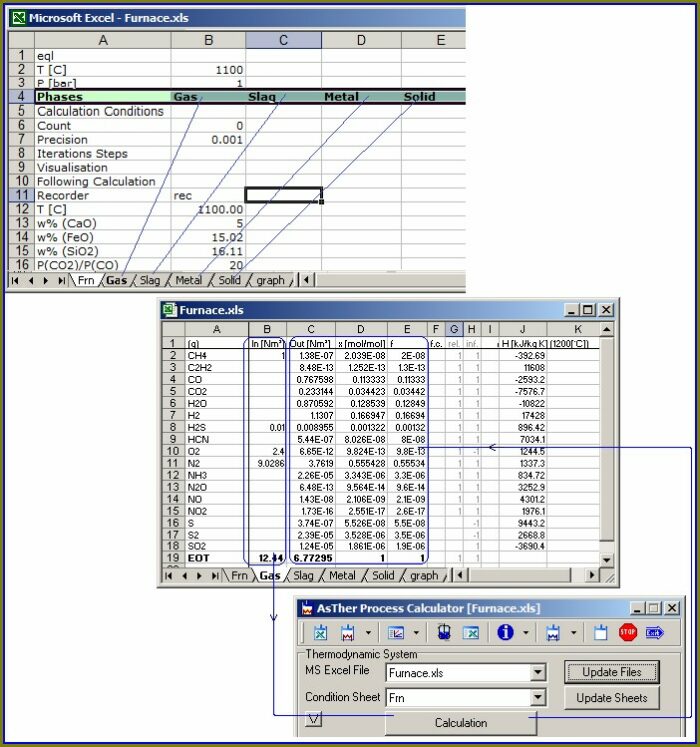
Task: Select 'CH4' cell in Furnace.xls window
Action: click(216, 355)
